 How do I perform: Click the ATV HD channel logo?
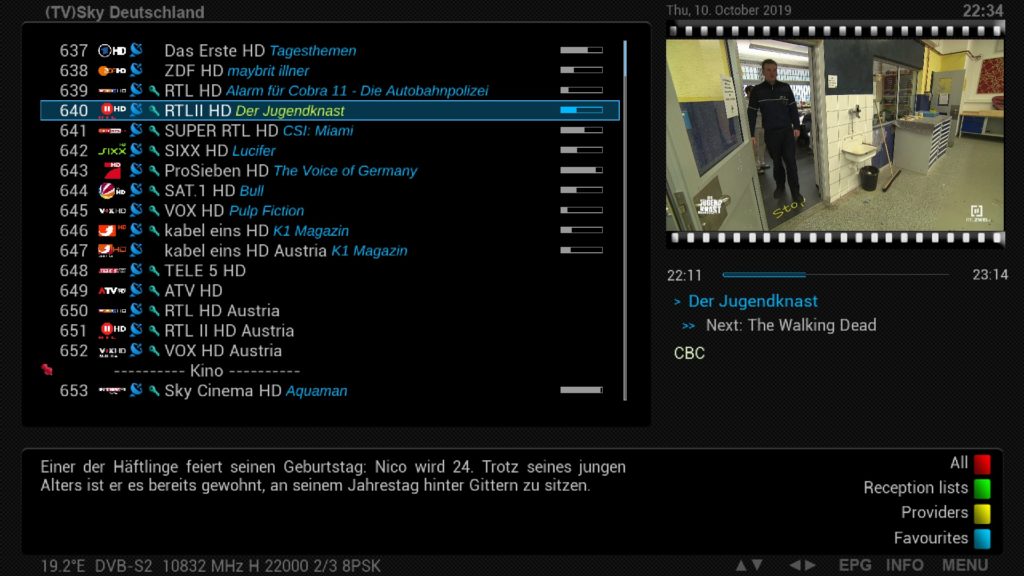[x=112, y=291]
